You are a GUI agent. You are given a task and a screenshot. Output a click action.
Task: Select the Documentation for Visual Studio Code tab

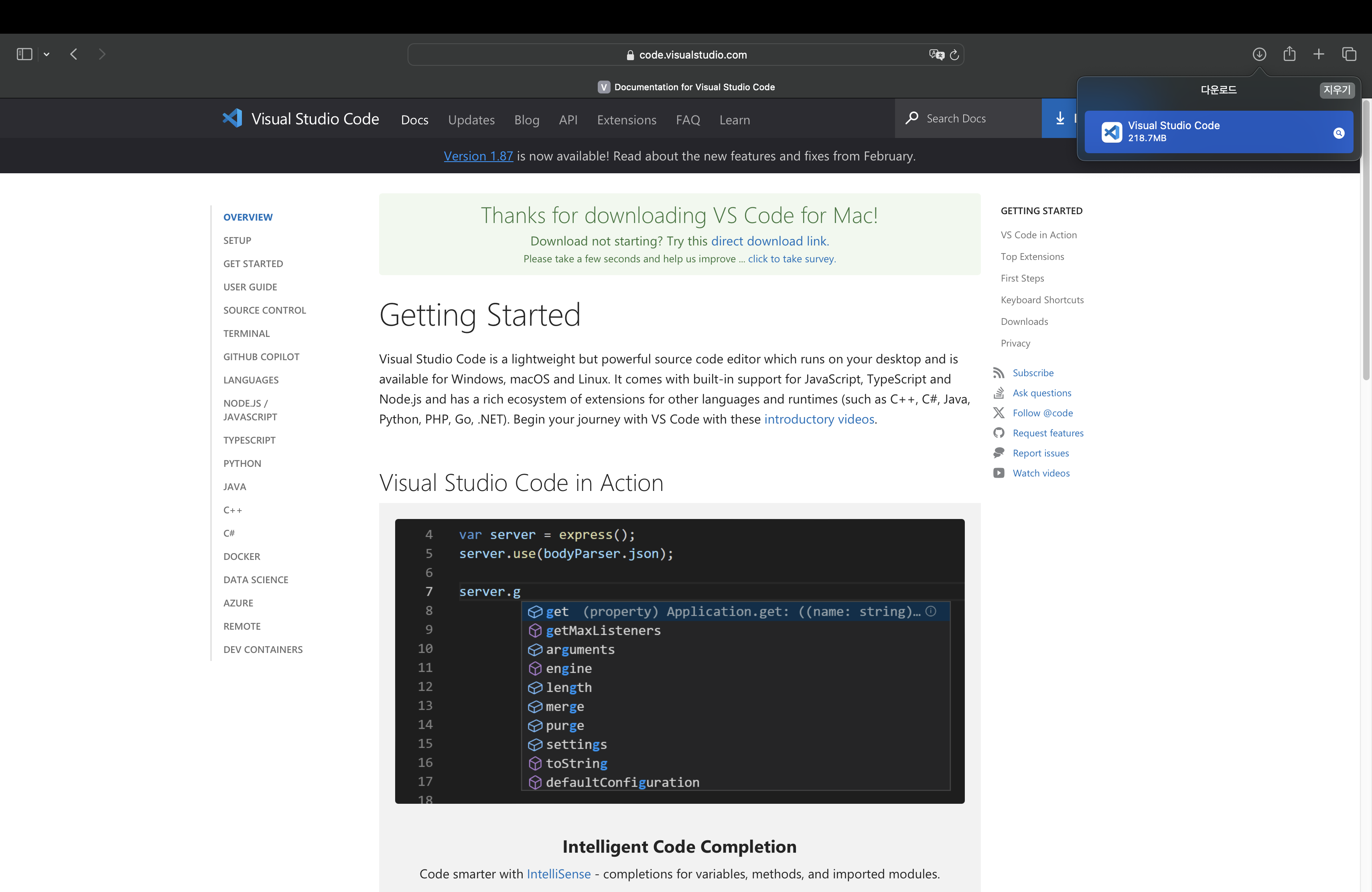point(686,87)
